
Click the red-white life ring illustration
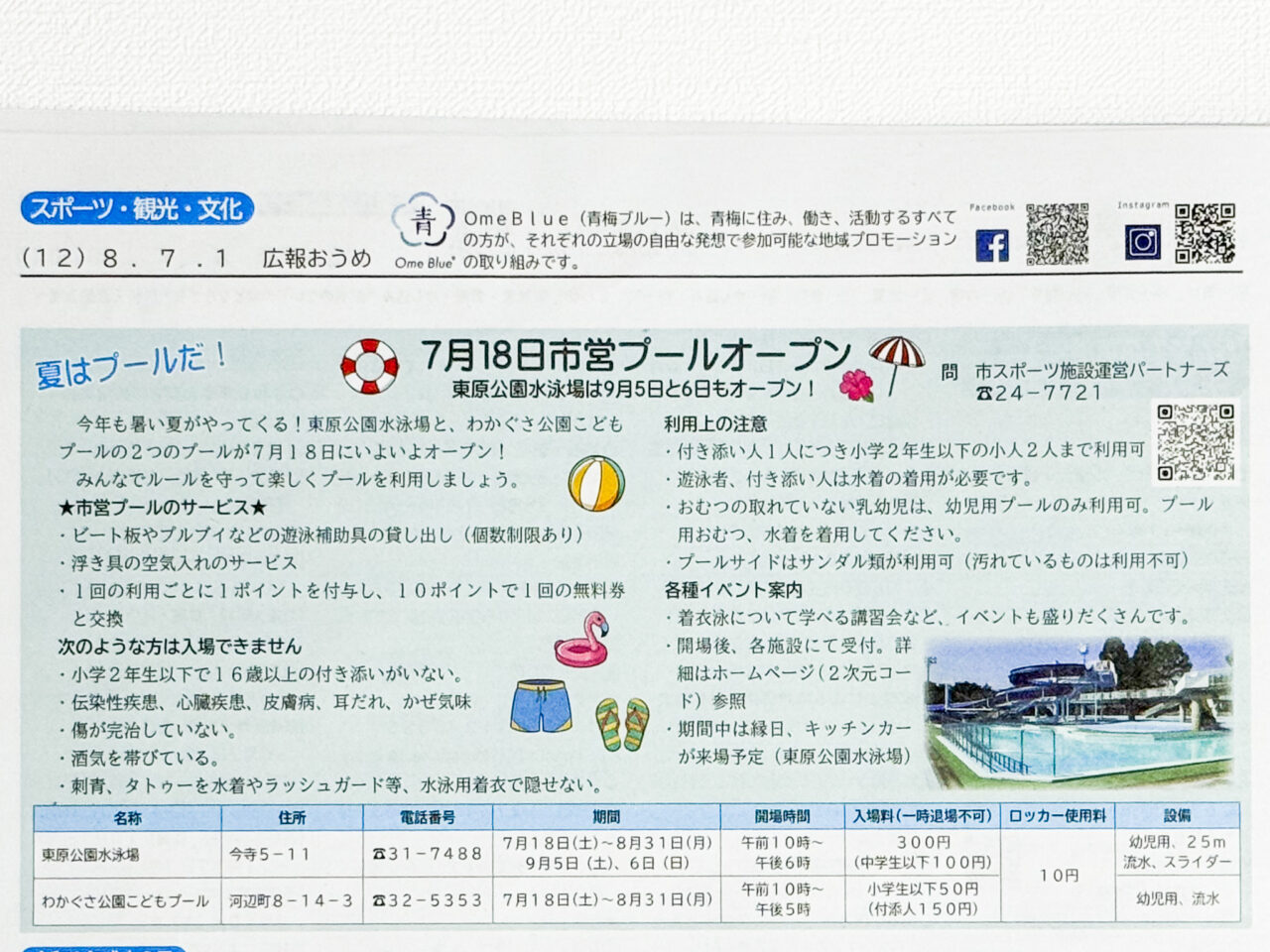point(369,367)
